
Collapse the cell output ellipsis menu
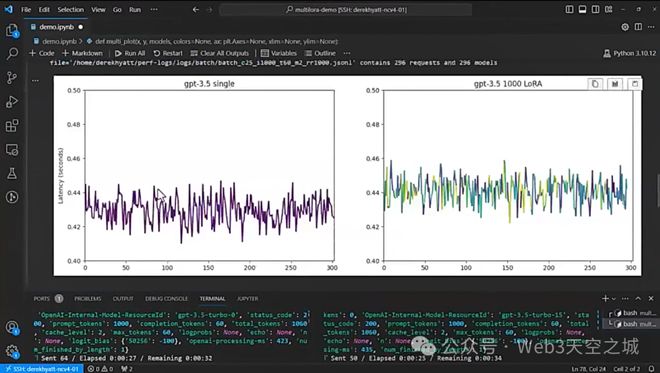pyautogui.click(x=35, y=80)
